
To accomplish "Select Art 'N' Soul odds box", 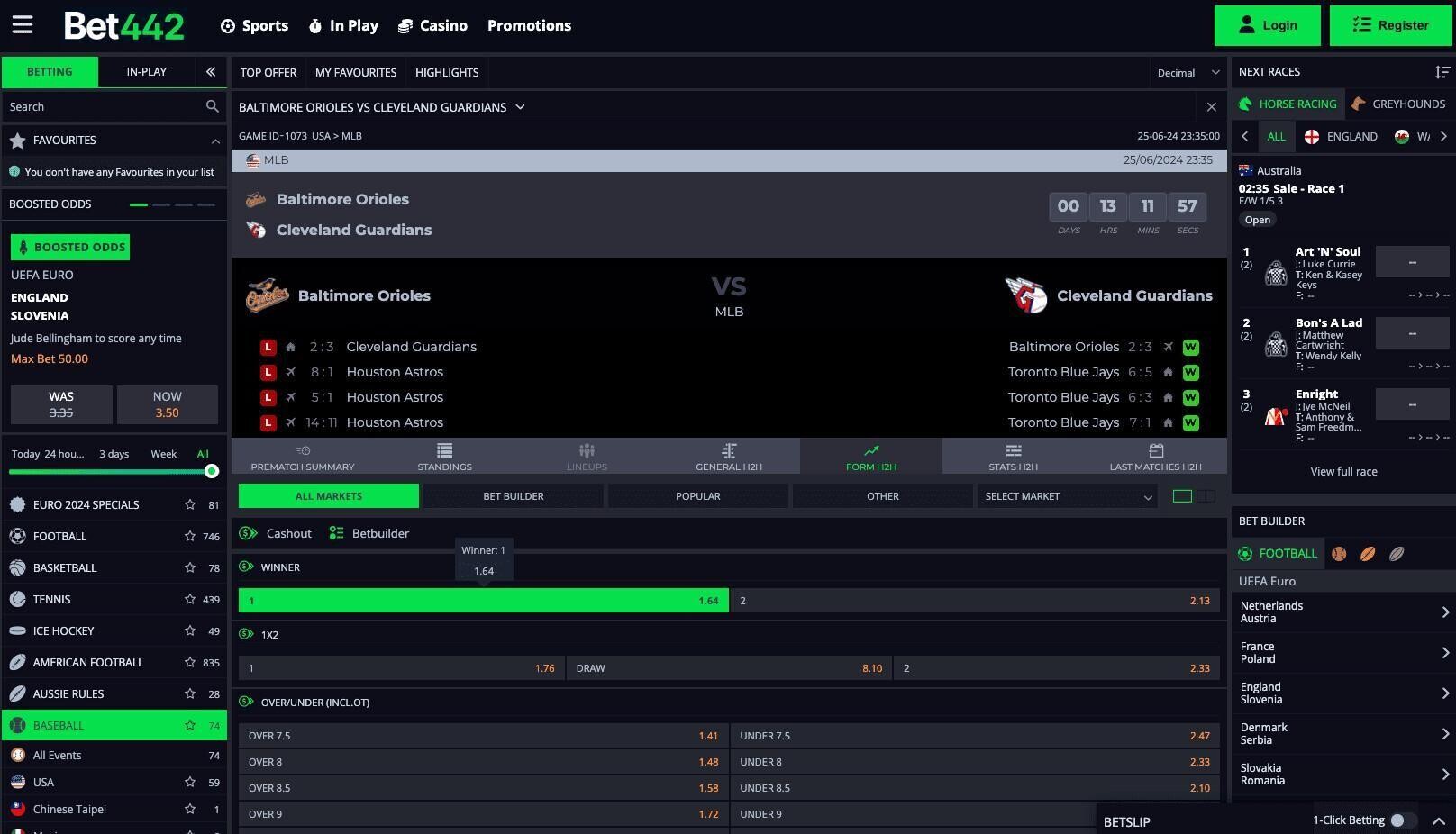I will pyautogui.click(x=1412, y=262).
